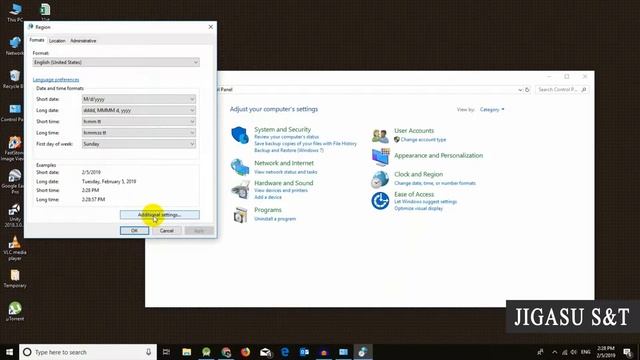Click the Appearance and Personalization monitor icon
The width and height of the screenshot is (640, 360).
380,157
